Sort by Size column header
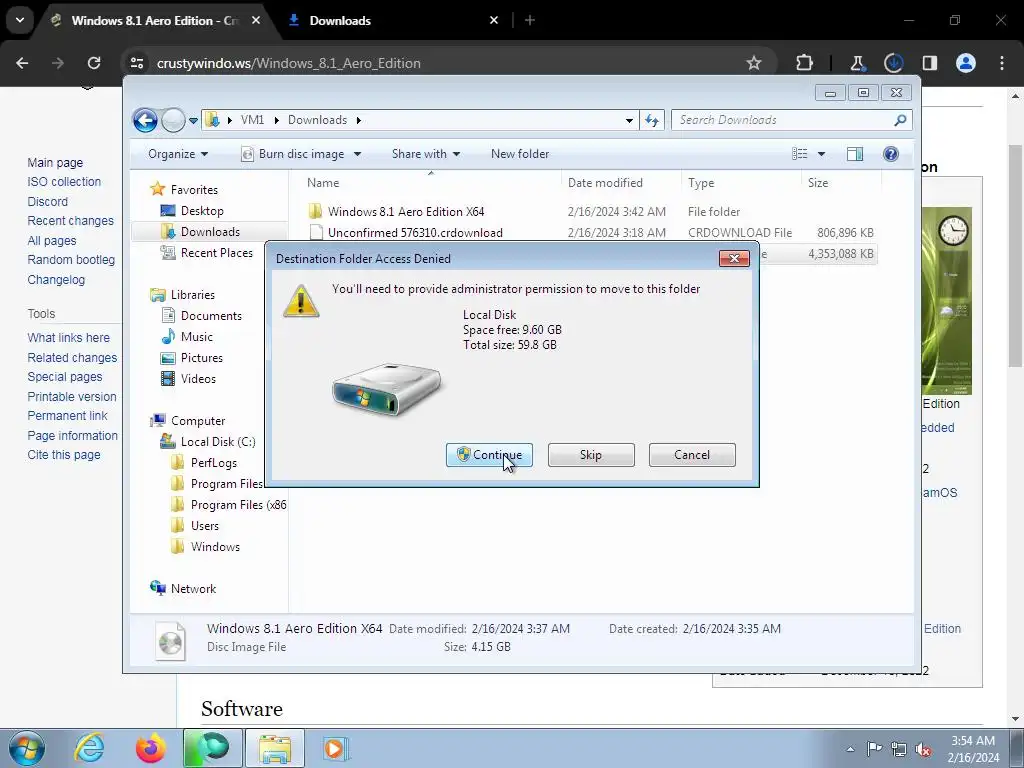 pyautogui.click(x=840, y=183)
